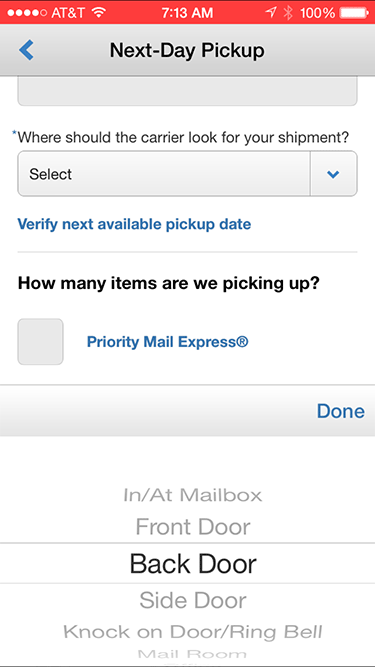Click the Priority Mail Express® link
Viewport: 375px width, 667px height.
[168, 342]
